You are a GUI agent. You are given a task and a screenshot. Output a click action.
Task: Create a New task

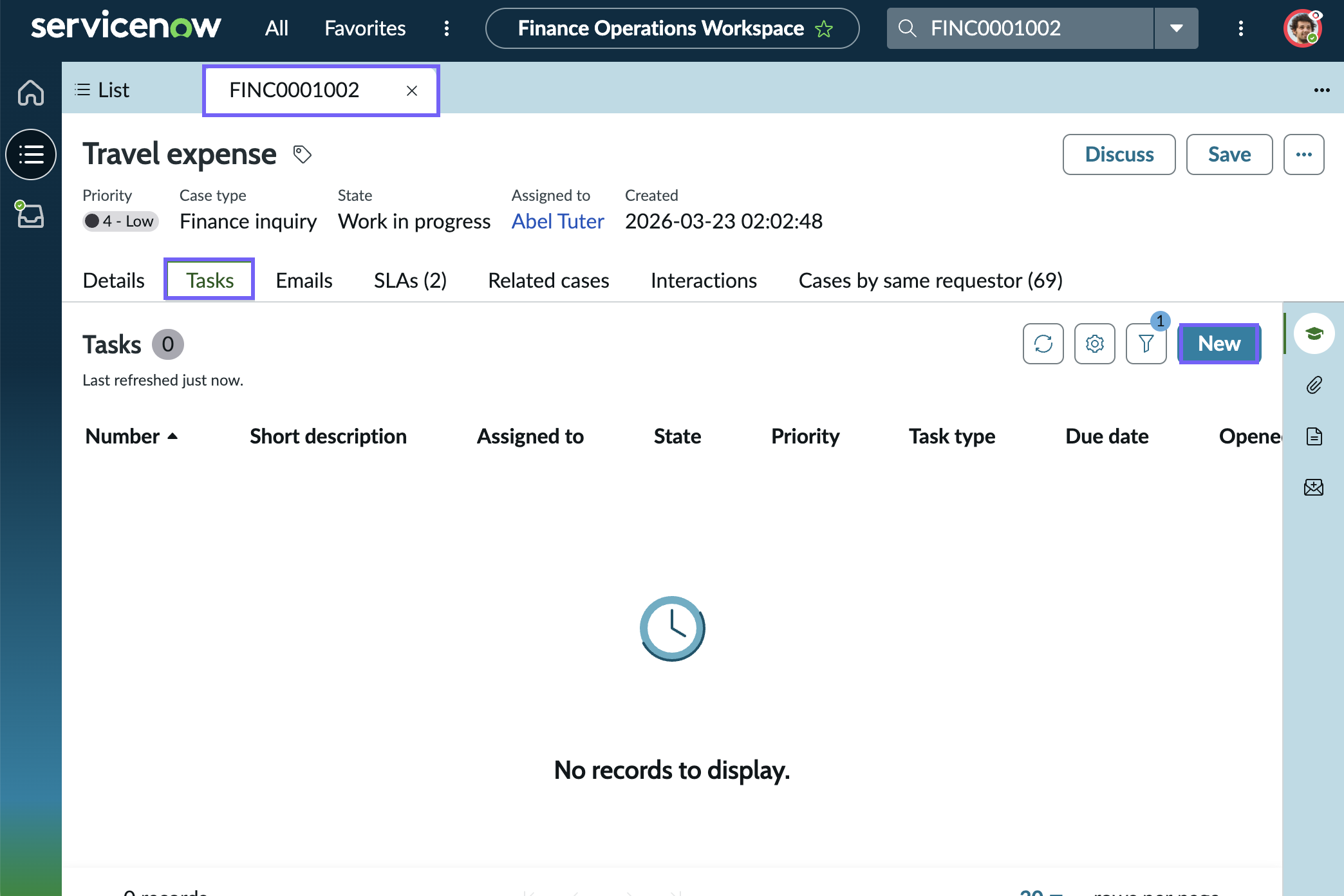[x=1219, y=344]
